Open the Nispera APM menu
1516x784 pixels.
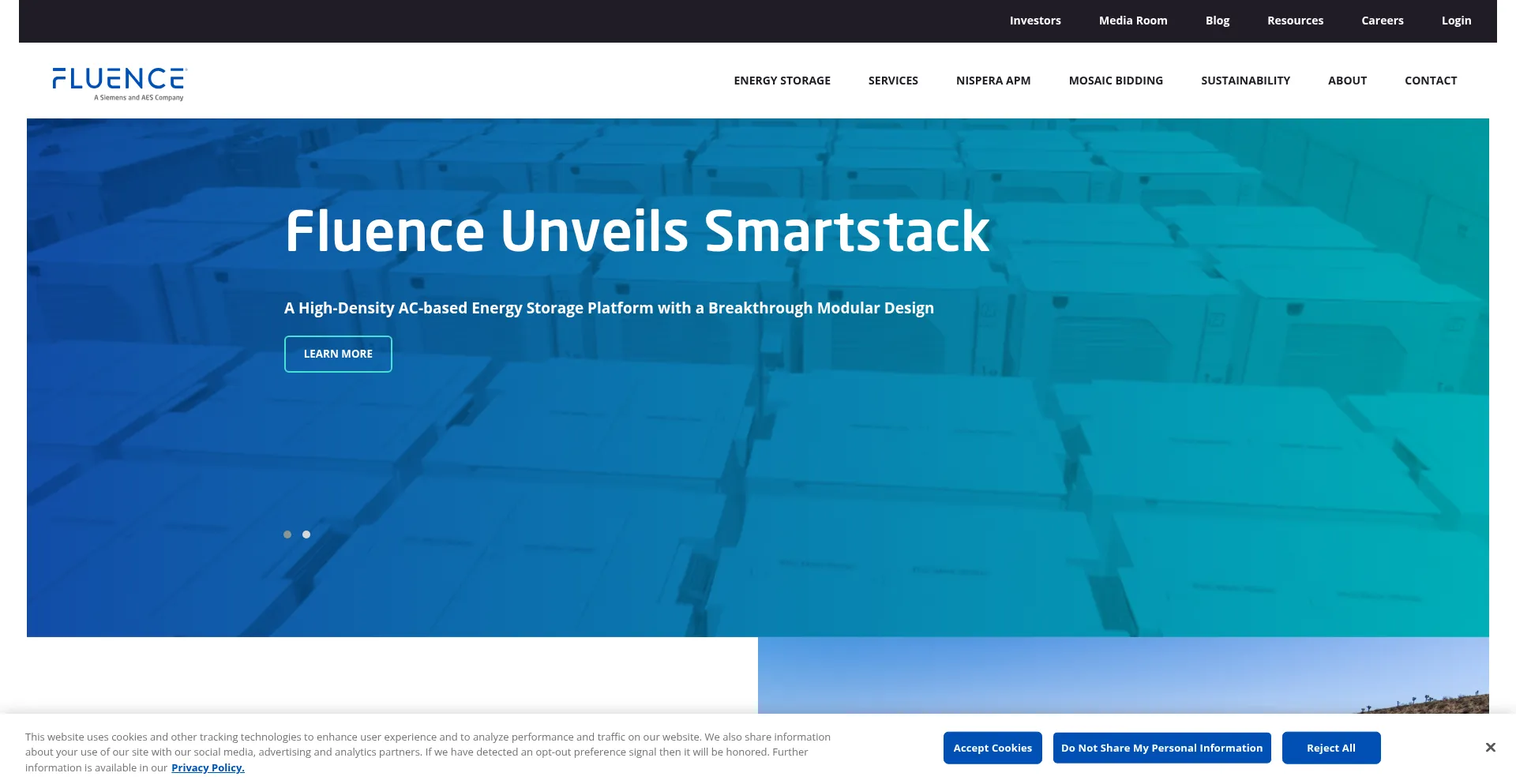tap(993, 81)
